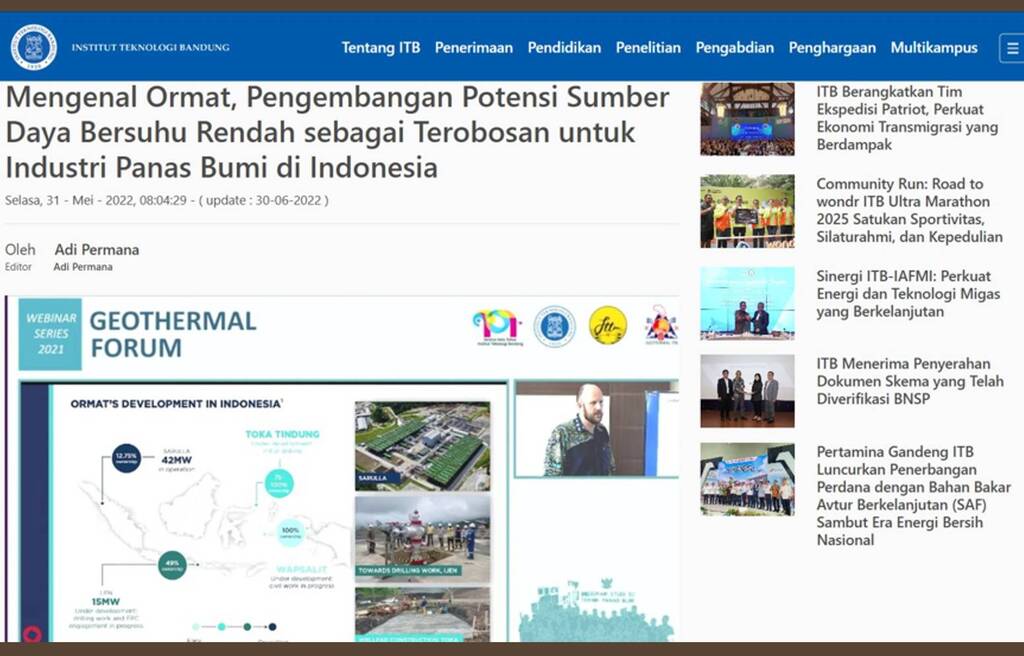Open the Penerimaan menu
1024x656 pixels.
coord(473,47)
